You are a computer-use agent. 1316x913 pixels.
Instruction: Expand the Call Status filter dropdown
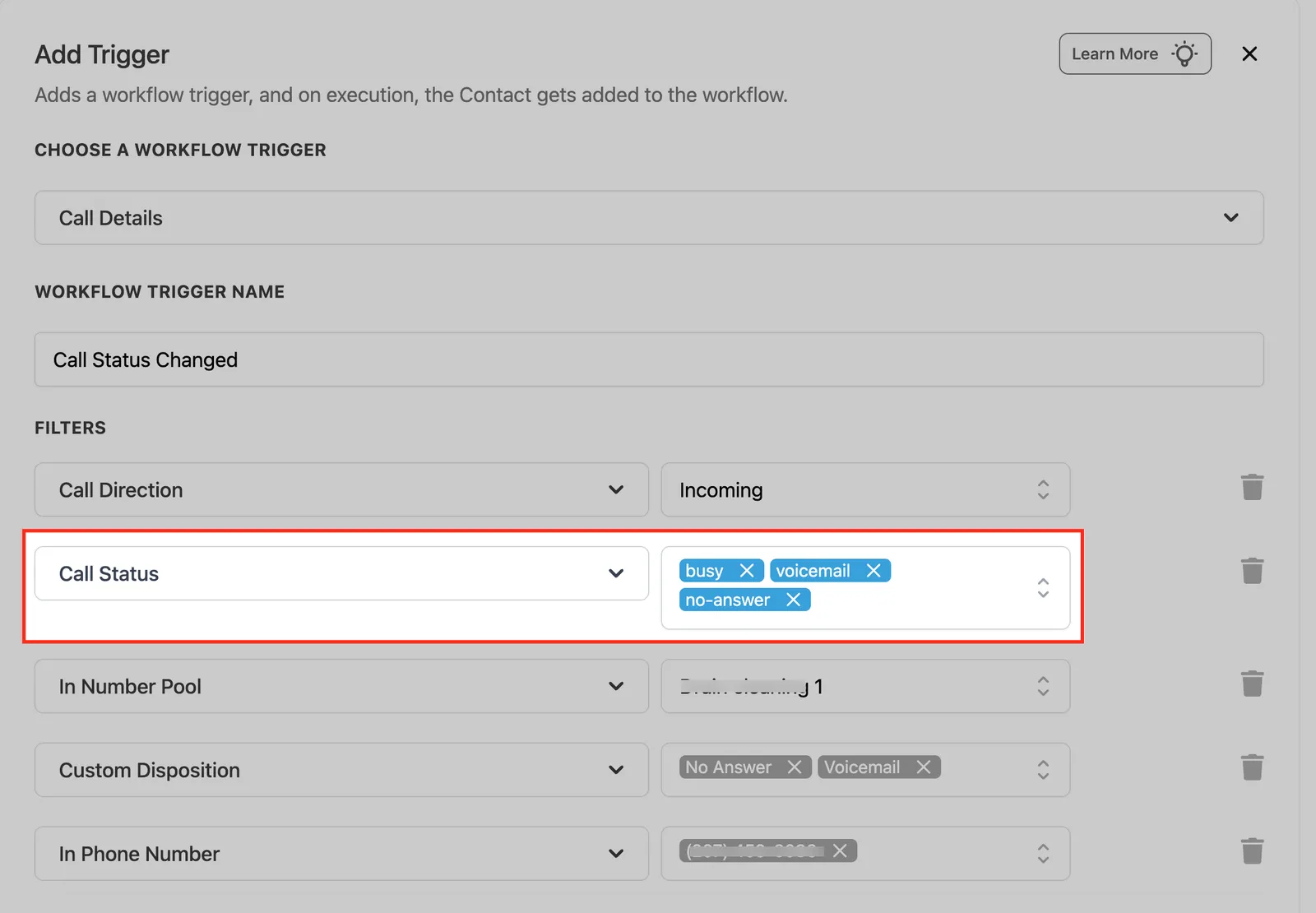[x=341, y=573]
